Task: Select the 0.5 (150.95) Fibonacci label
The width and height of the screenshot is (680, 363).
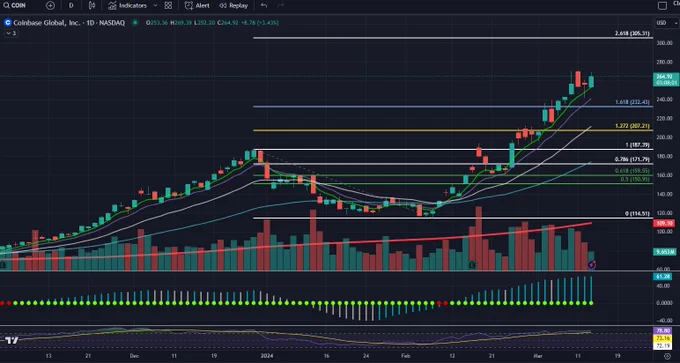Action: [x=635, y=179]
